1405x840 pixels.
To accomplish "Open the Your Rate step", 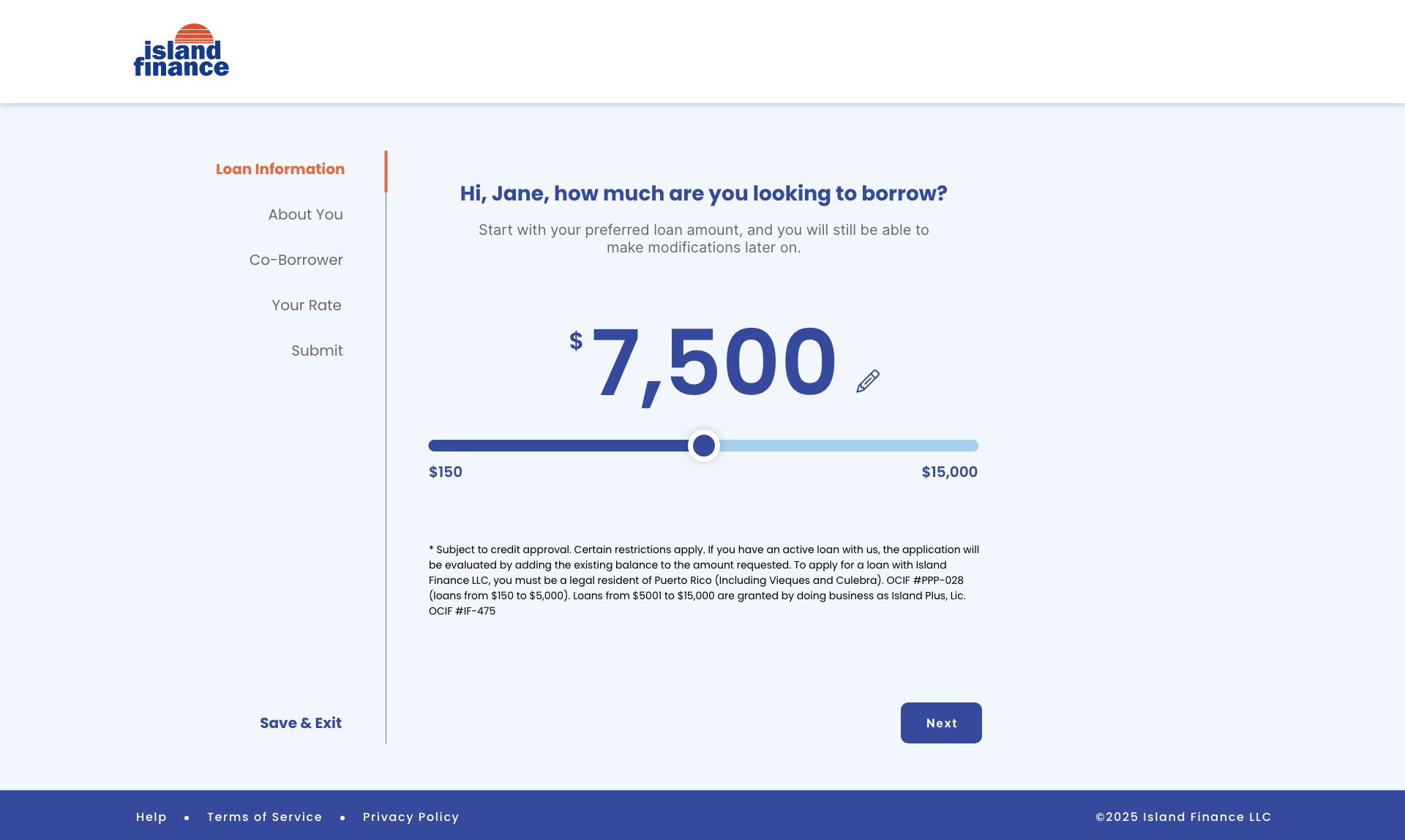I will pyautogui.click(x=306, y=305).
